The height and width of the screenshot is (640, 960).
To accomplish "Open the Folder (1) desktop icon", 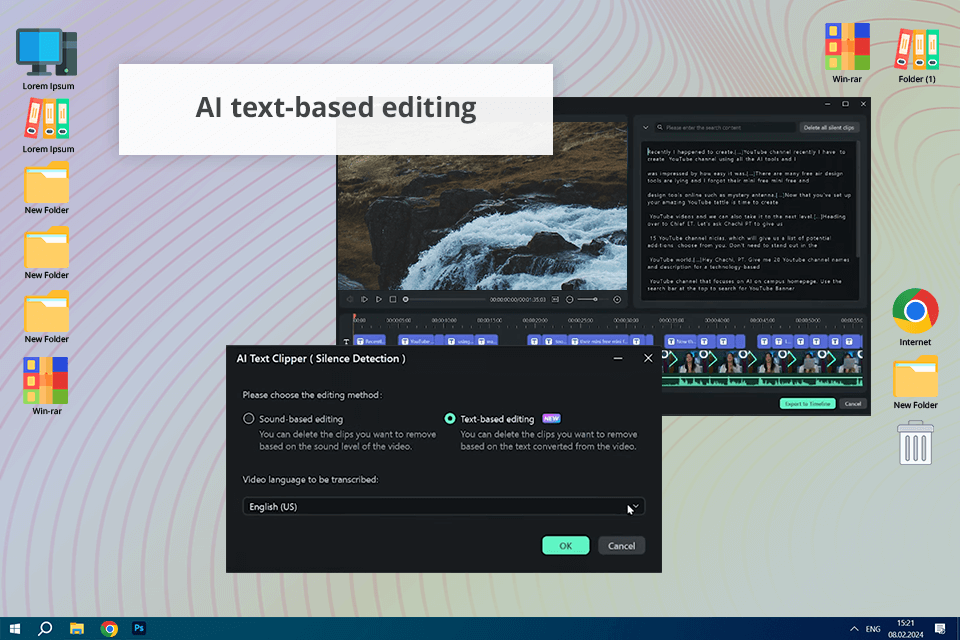I will pos(917,55).
